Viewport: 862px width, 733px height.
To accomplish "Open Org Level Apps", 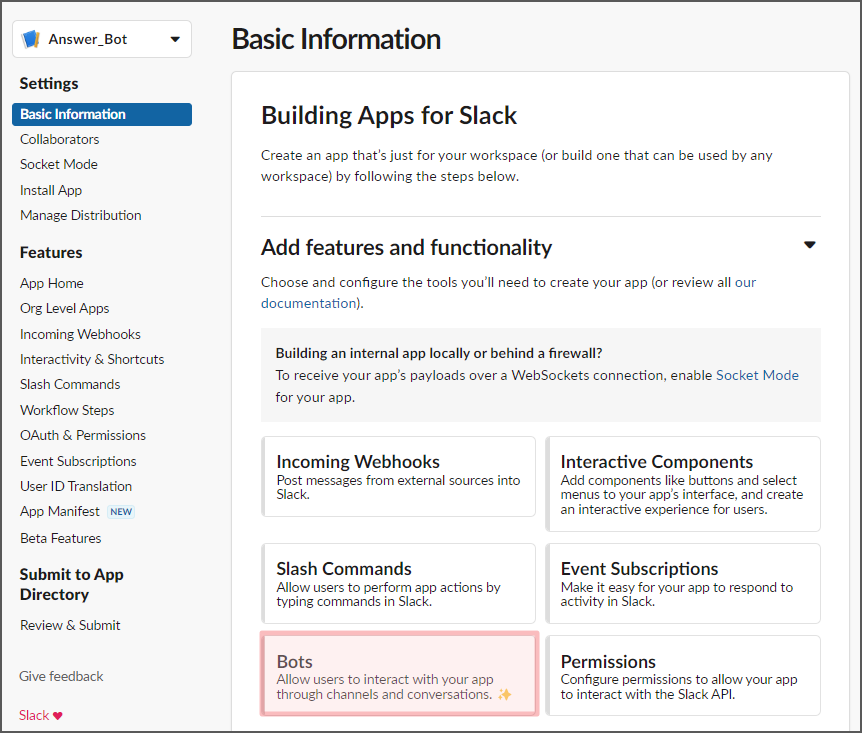I will (64, 308).
